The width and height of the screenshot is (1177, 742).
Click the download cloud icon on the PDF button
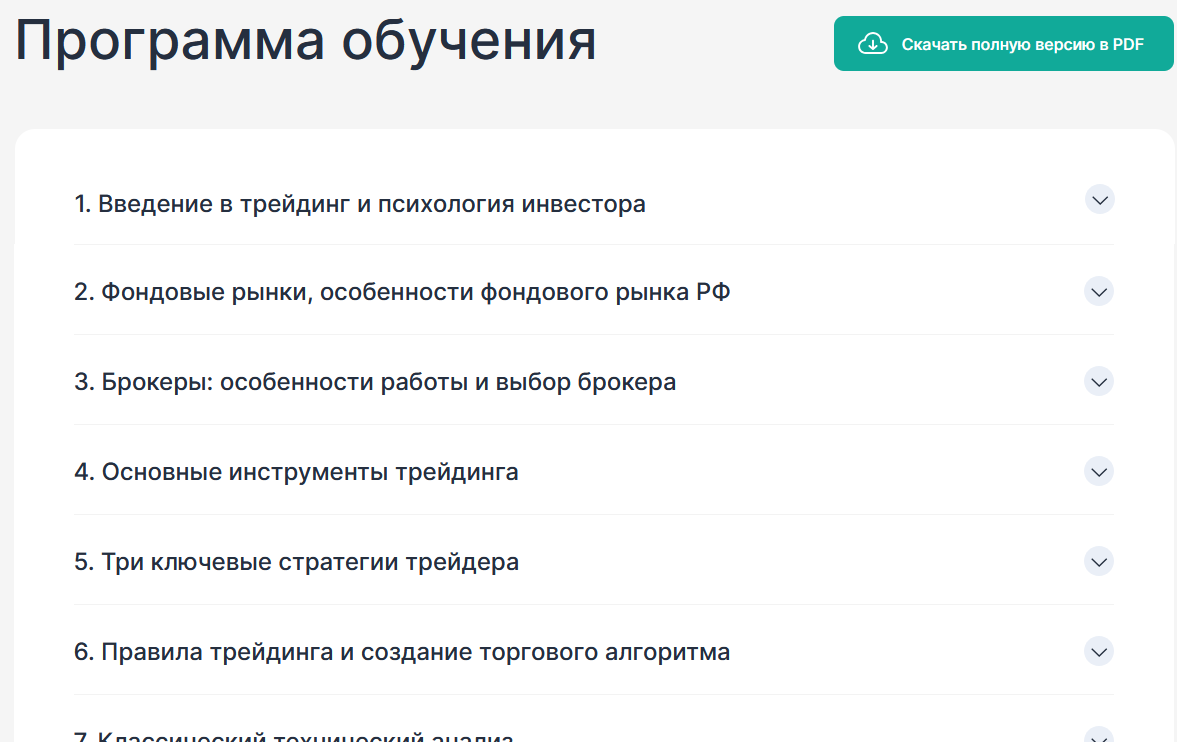pos(872,43)
